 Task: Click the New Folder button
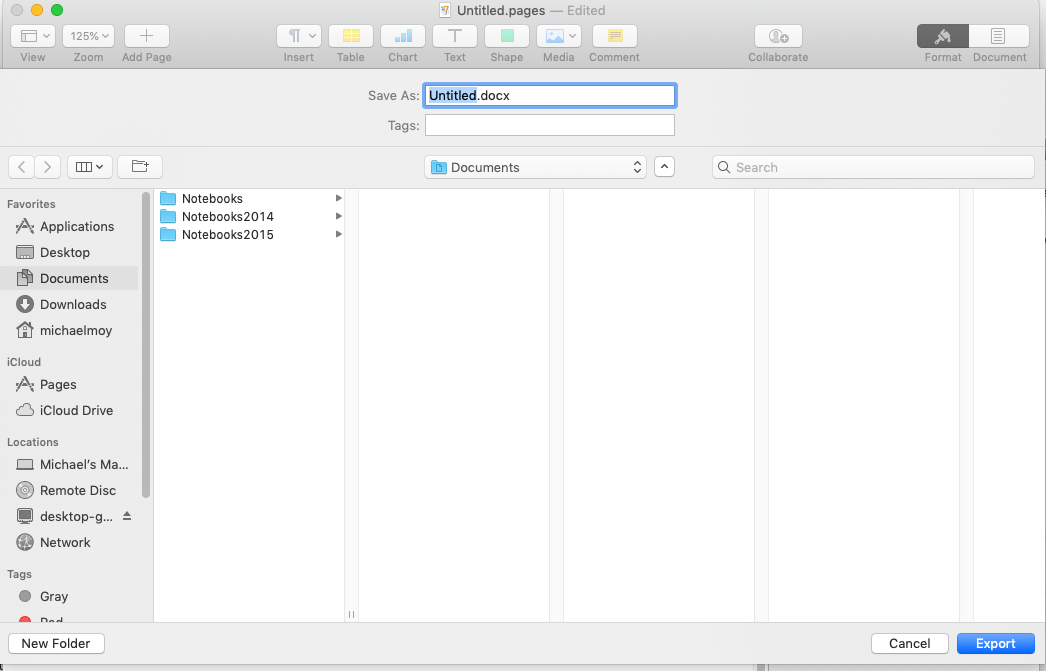(x=56, y=643)
